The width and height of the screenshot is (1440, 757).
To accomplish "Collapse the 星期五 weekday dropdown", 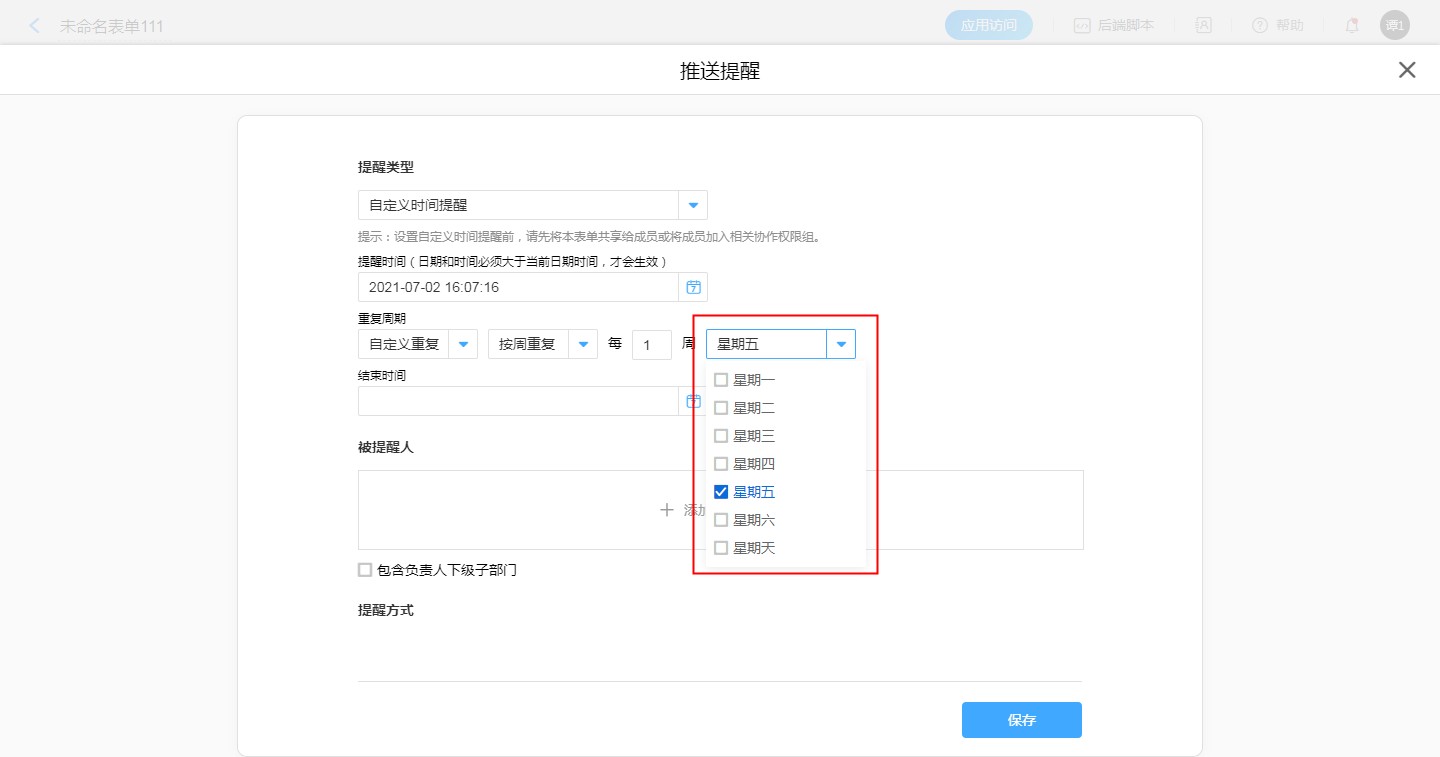I will pos(841,344).
